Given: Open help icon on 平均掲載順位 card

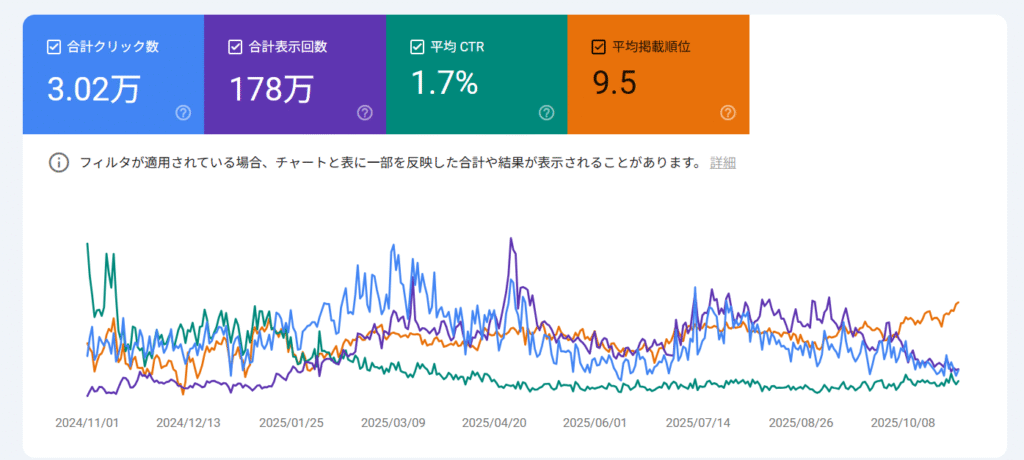Looking at the screenshot, I should point(728,112).
